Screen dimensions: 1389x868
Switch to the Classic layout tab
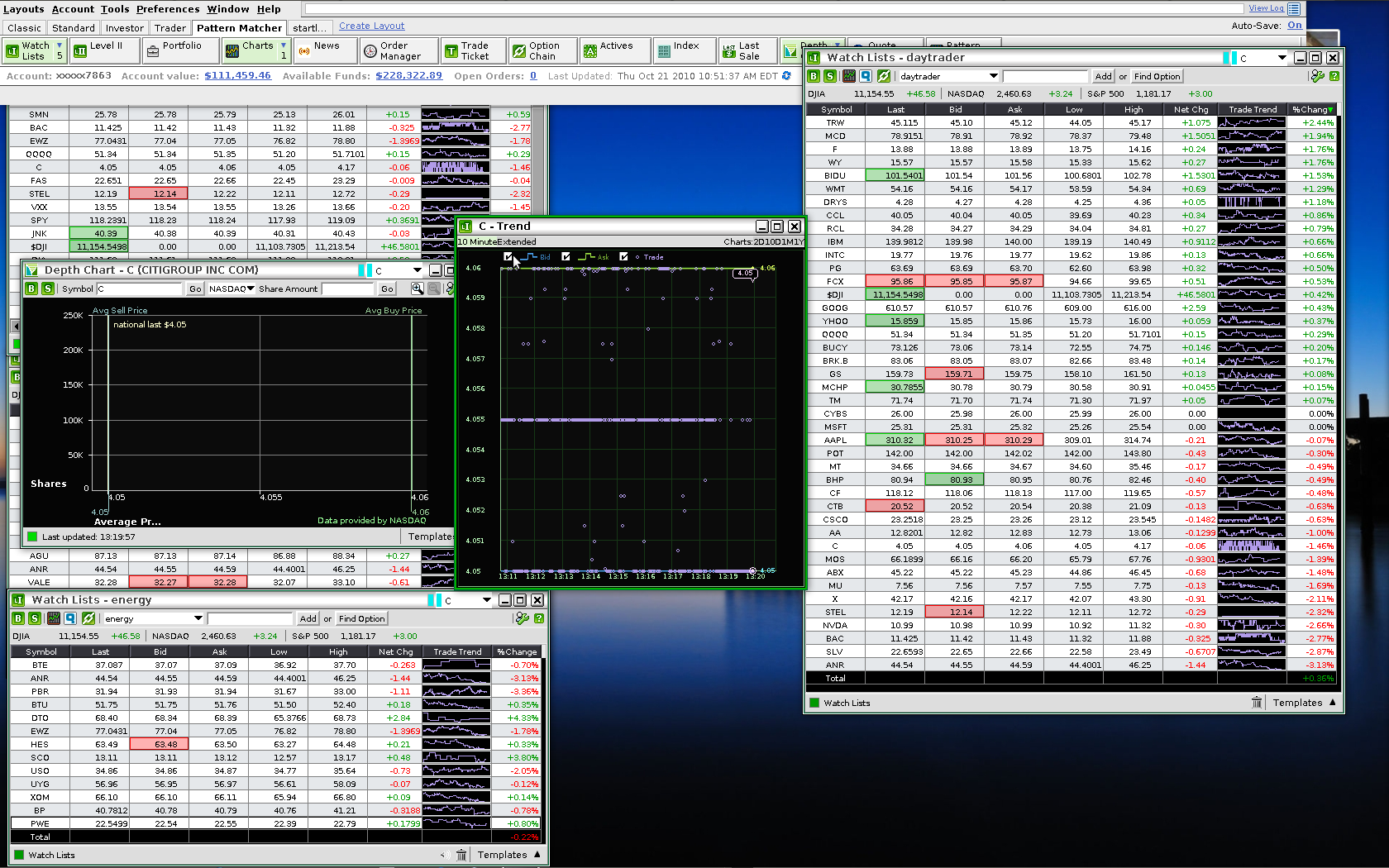click(x=24, y=27)
